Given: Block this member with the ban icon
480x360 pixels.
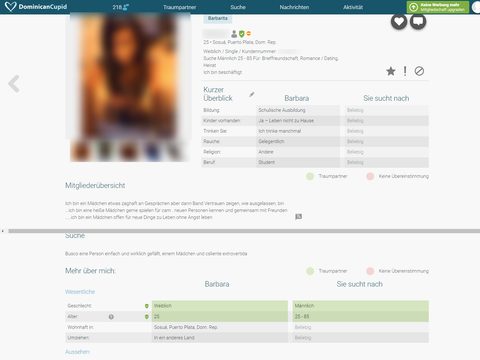Looking at the screenshot, I should (x=419, y=71).
